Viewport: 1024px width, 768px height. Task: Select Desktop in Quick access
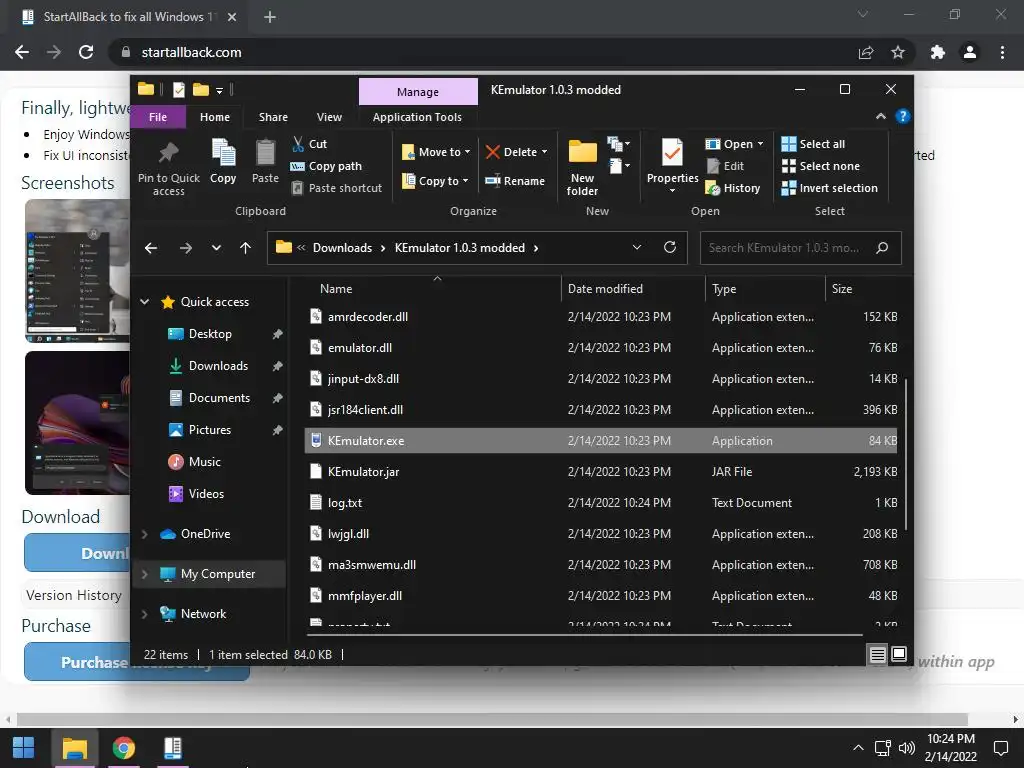coord(210,334)
